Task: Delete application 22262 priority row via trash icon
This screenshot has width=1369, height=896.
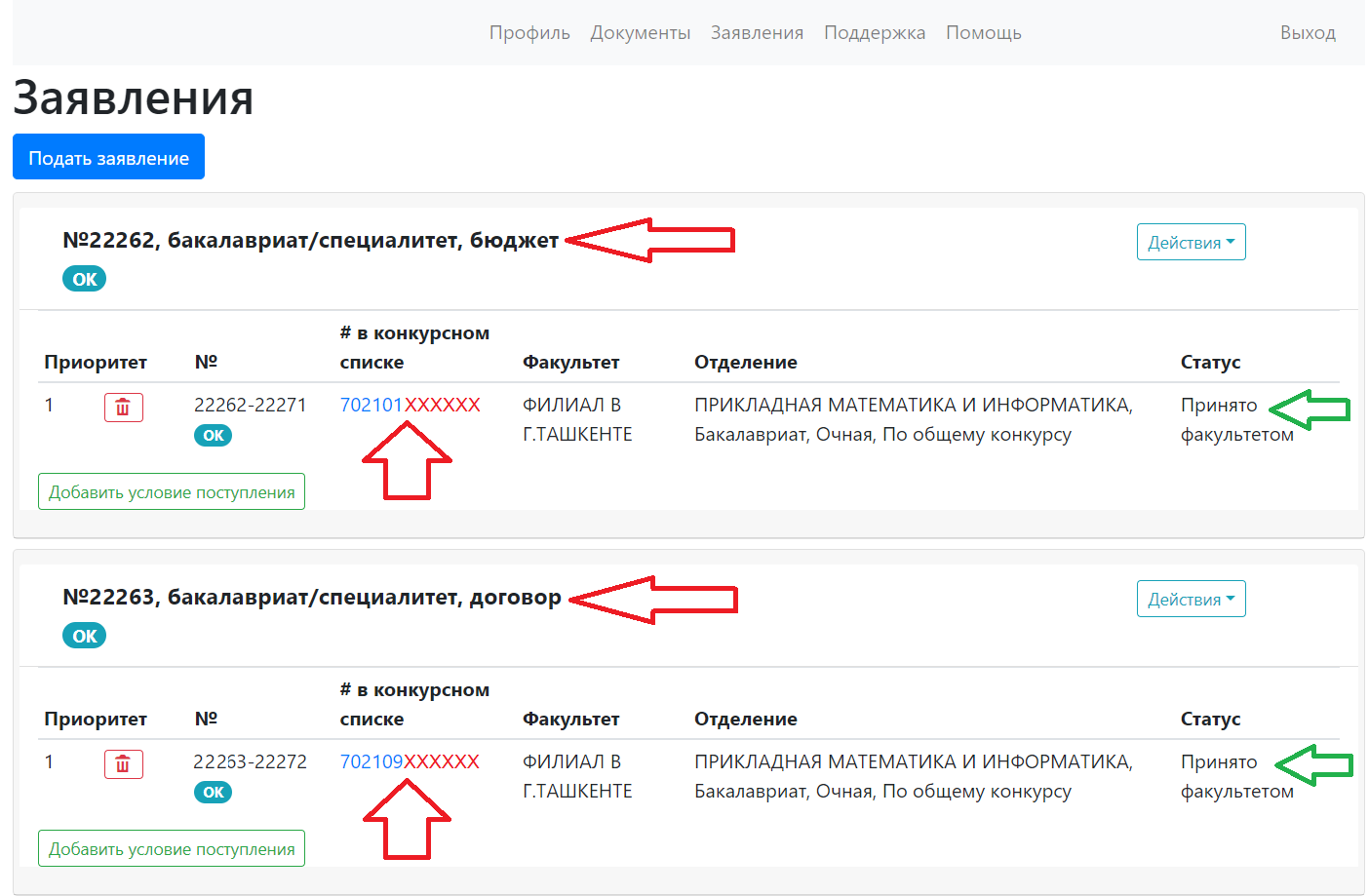Action: point(123,408)
